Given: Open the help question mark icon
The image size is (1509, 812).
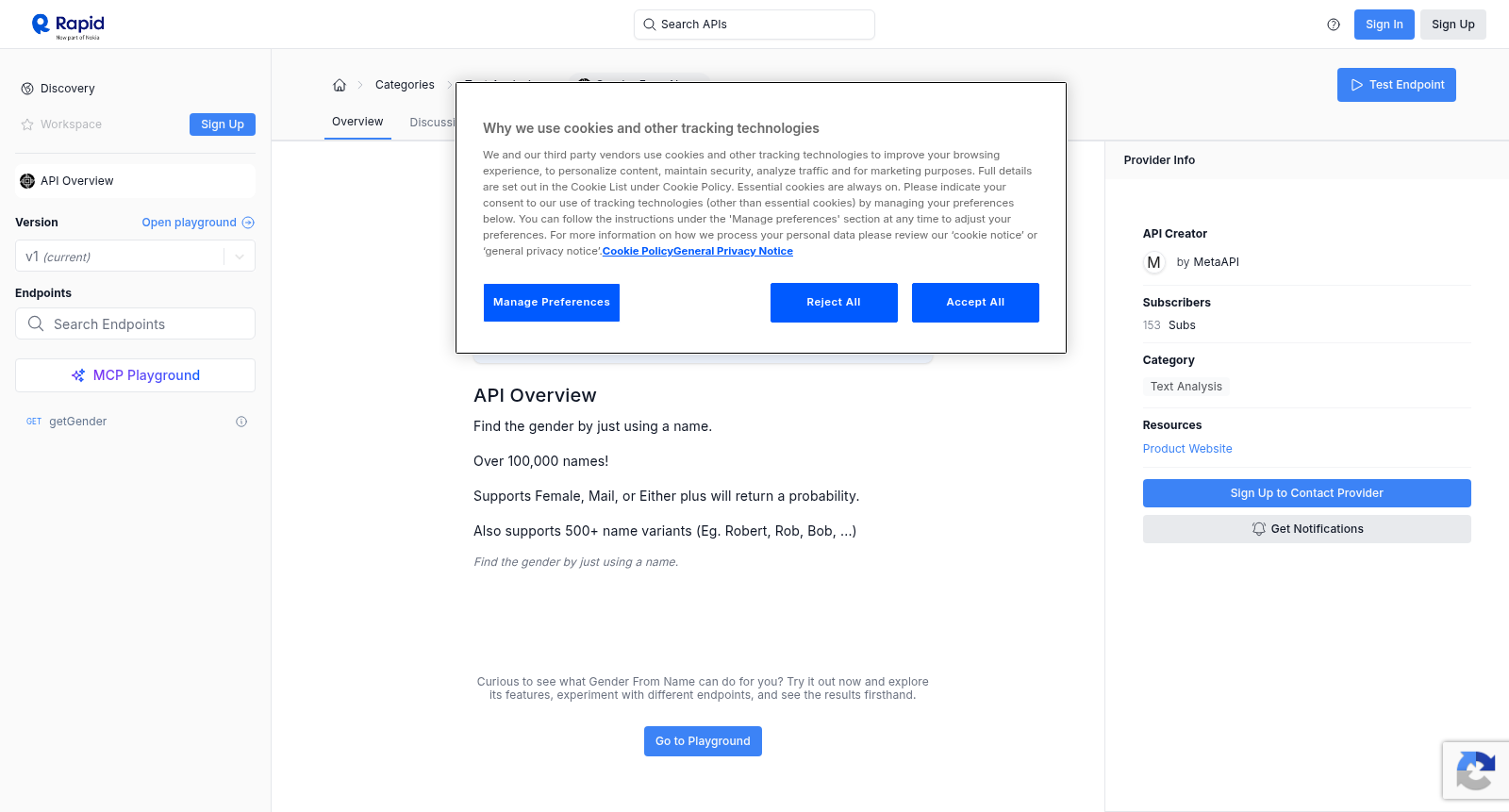Looking at the screenshot, I should click(x=1334, y=25).
